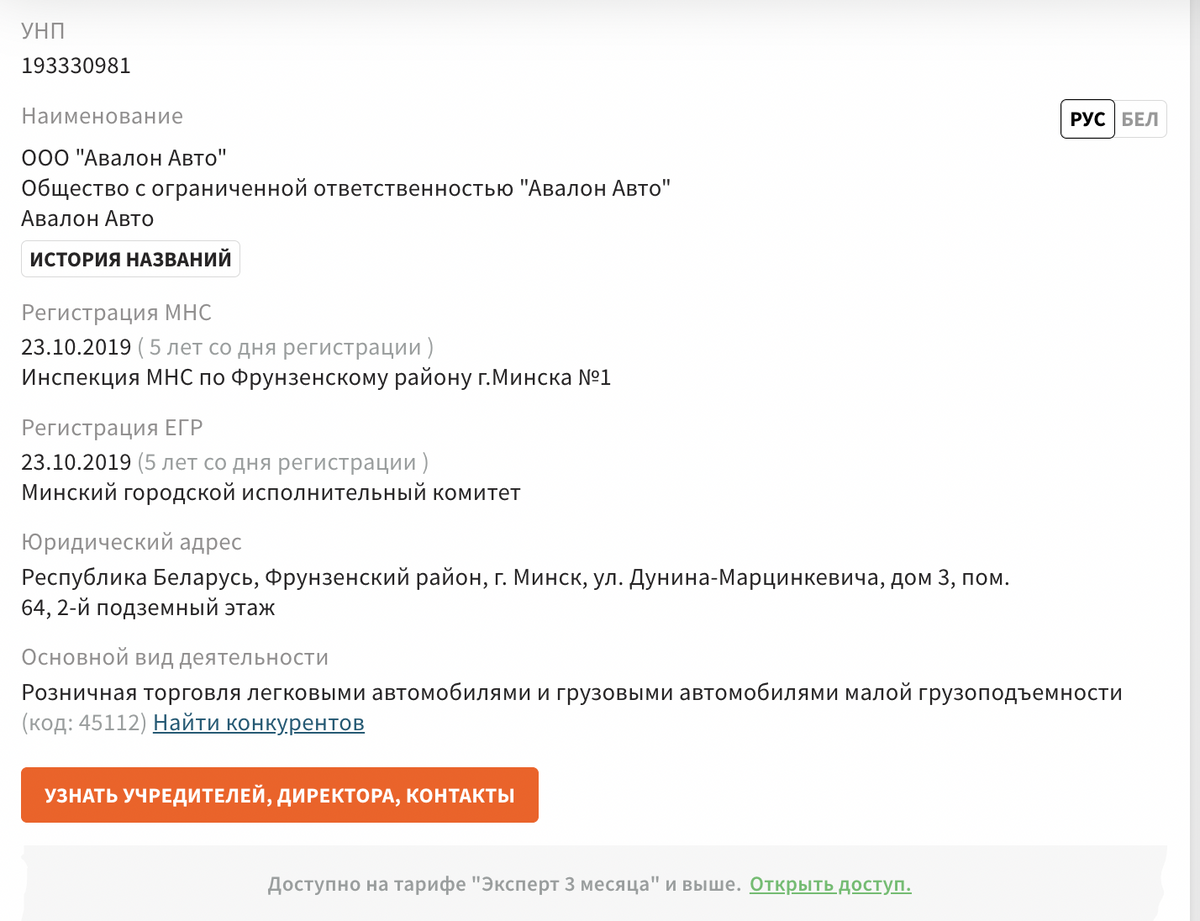
Task: Click the Найти конкурентов link
Action: point(258,723)
